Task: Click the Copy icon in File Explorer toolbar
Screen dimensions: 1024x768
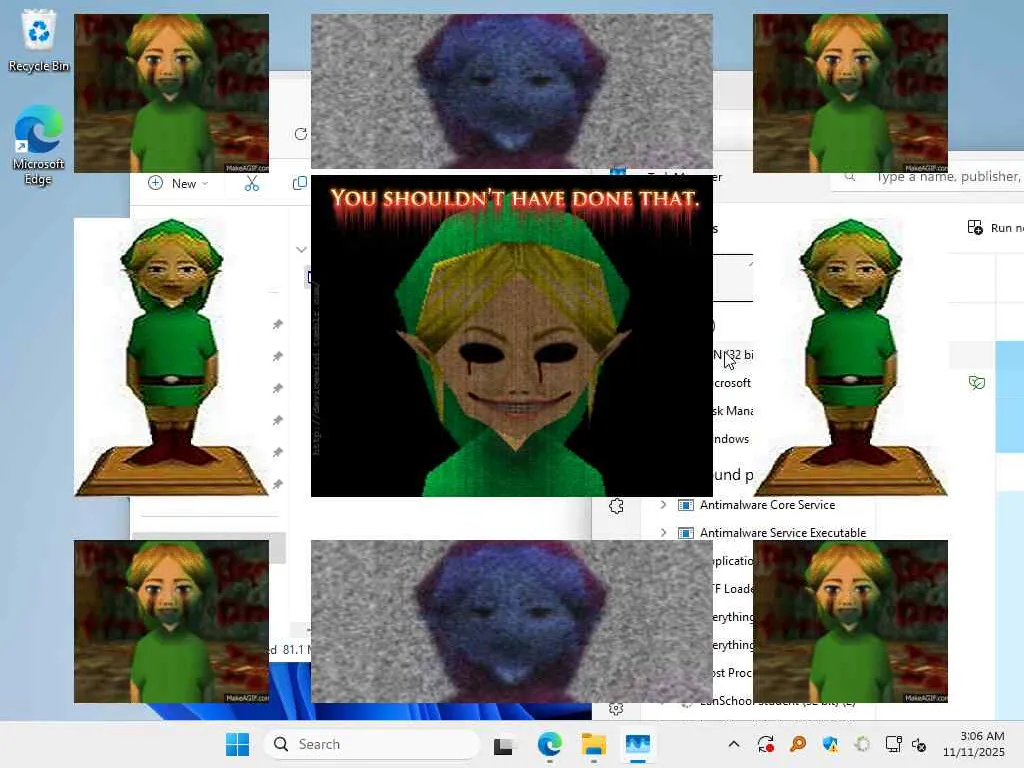Action: (300, 184)
